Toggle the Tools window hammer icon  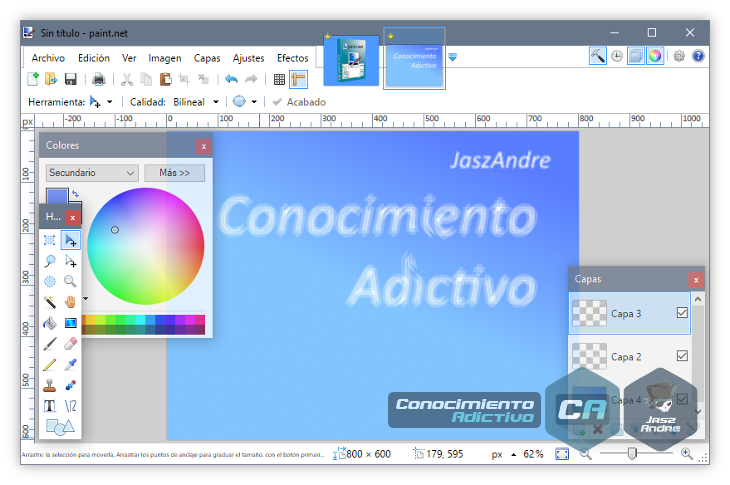click(598, 56)
